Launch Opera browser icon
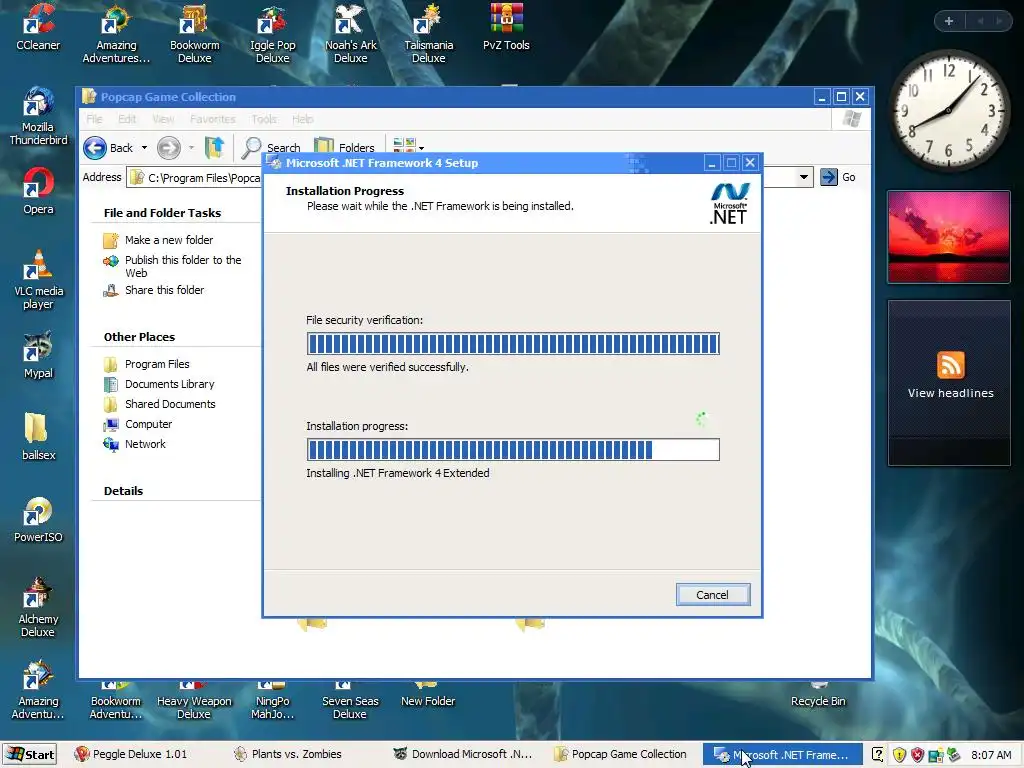This screenshot has height=768, width=1024. tap(38, 191)
